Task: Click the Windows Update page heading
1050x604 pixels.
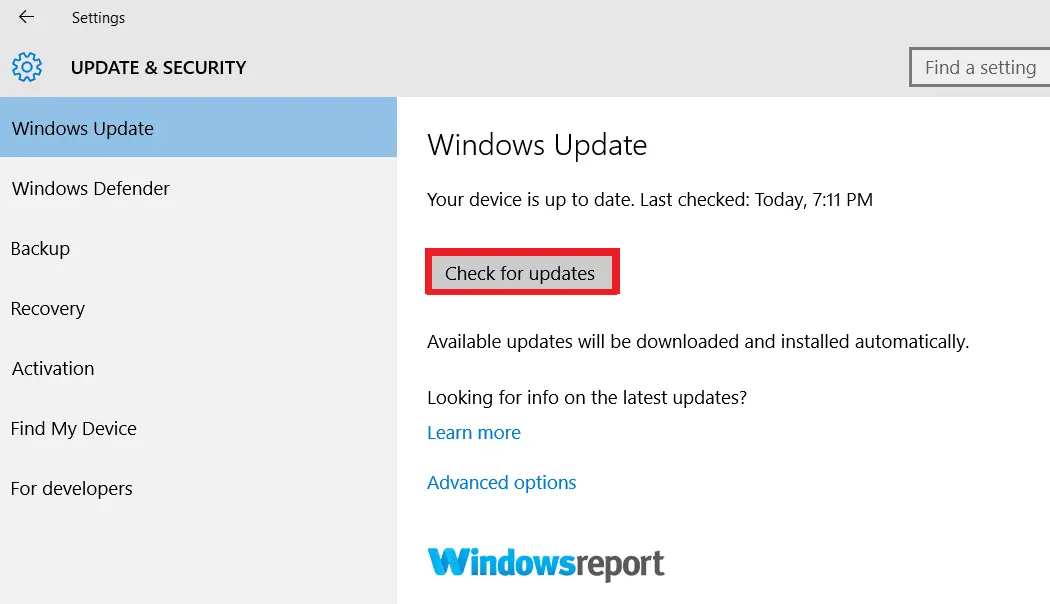Action: point(537,145)
